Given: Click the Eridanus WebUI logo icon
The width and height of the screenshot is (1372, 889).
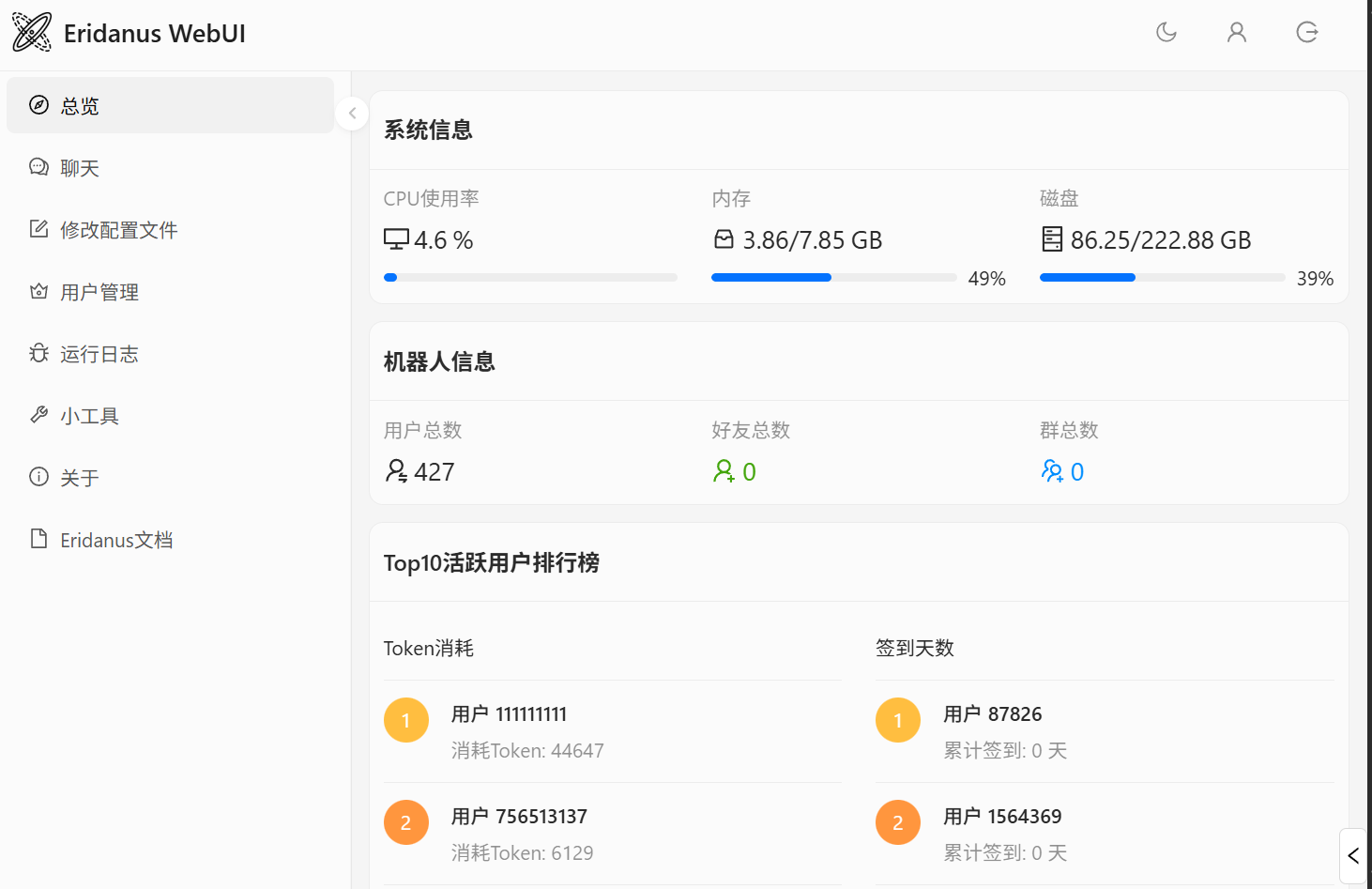Looking at the screenshot, I should [32, 33].
